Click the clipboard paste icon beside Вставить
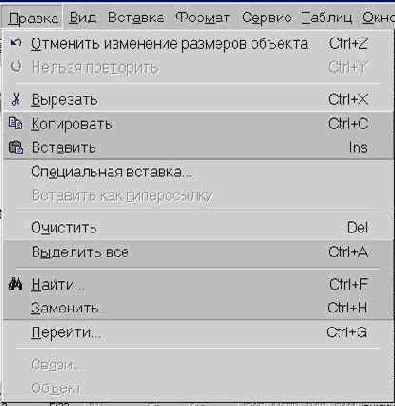Image resolution: width=395 pixels, height=406 pixels. click(16, 147)
